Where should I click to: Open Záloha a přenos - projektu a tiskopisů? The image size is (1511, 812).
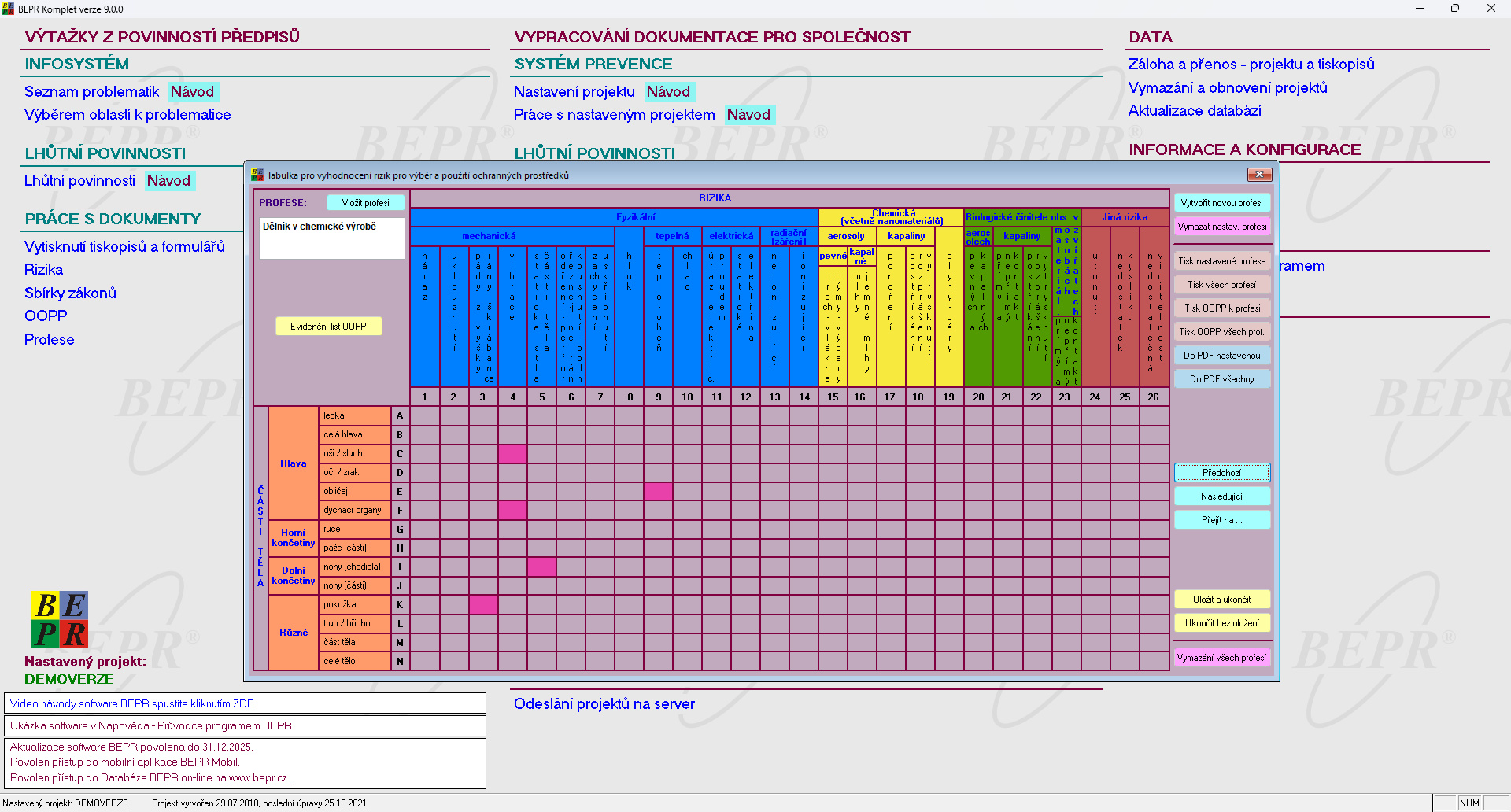point(1251,65)
